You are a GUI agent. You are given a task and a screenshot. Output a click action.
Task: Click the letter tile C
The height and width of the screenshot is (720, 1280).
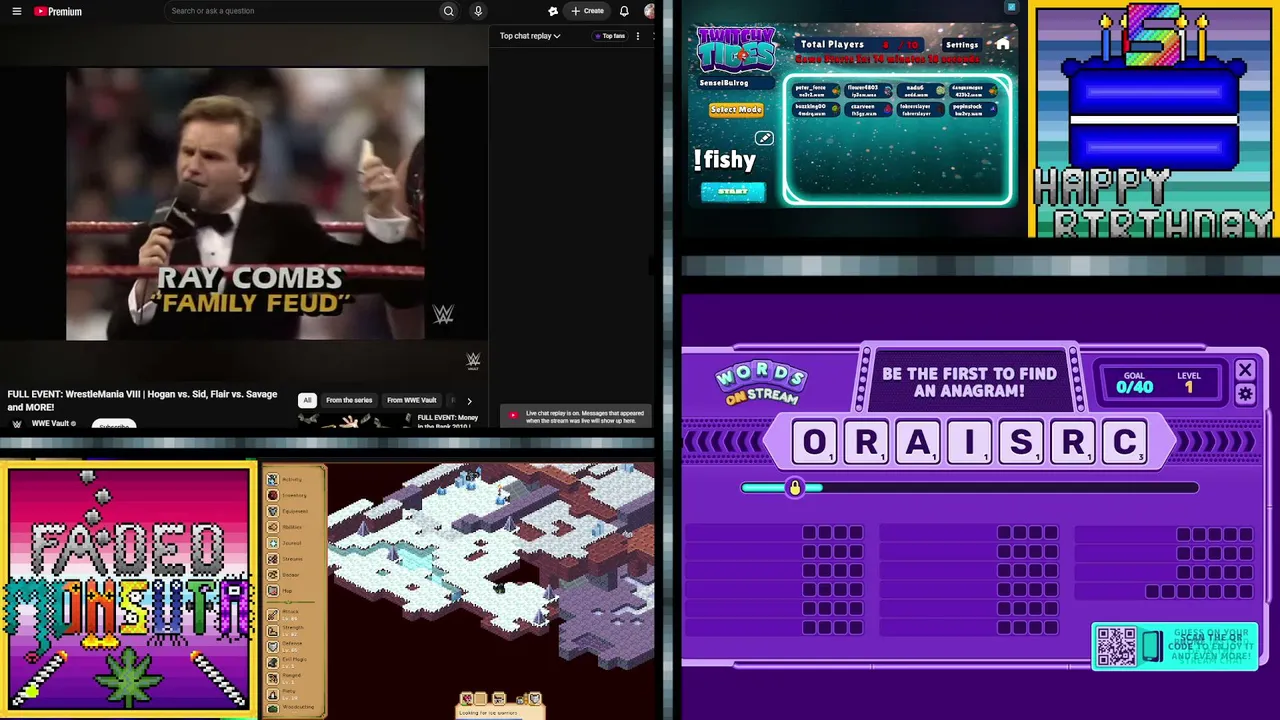1125,443
